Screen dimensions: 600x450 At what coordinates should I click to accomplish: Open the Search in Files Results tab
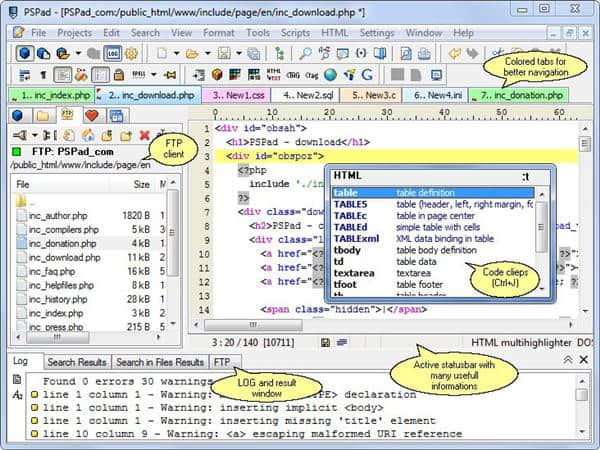click(x=159, y=362)
